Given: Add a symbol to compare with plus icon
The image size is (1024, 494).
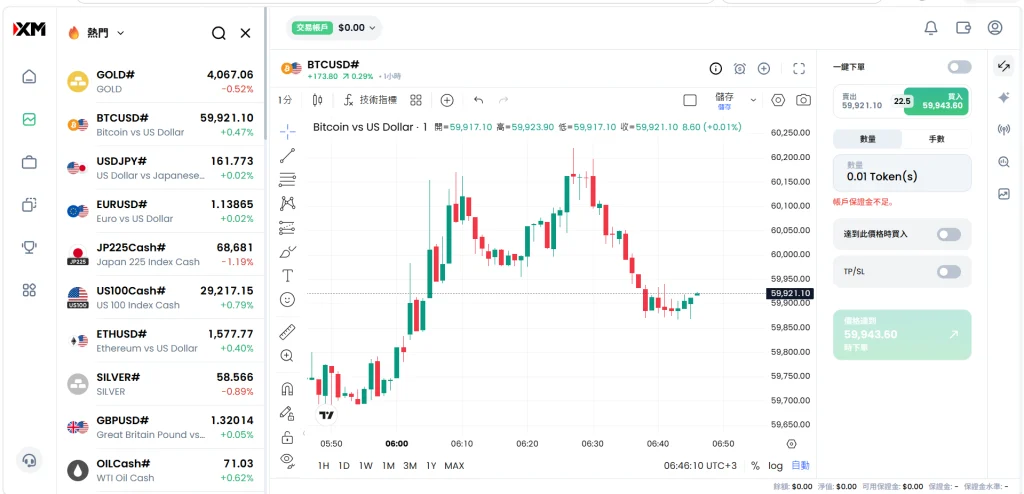Looking at the screenshot, I should [x=447, y=100].
